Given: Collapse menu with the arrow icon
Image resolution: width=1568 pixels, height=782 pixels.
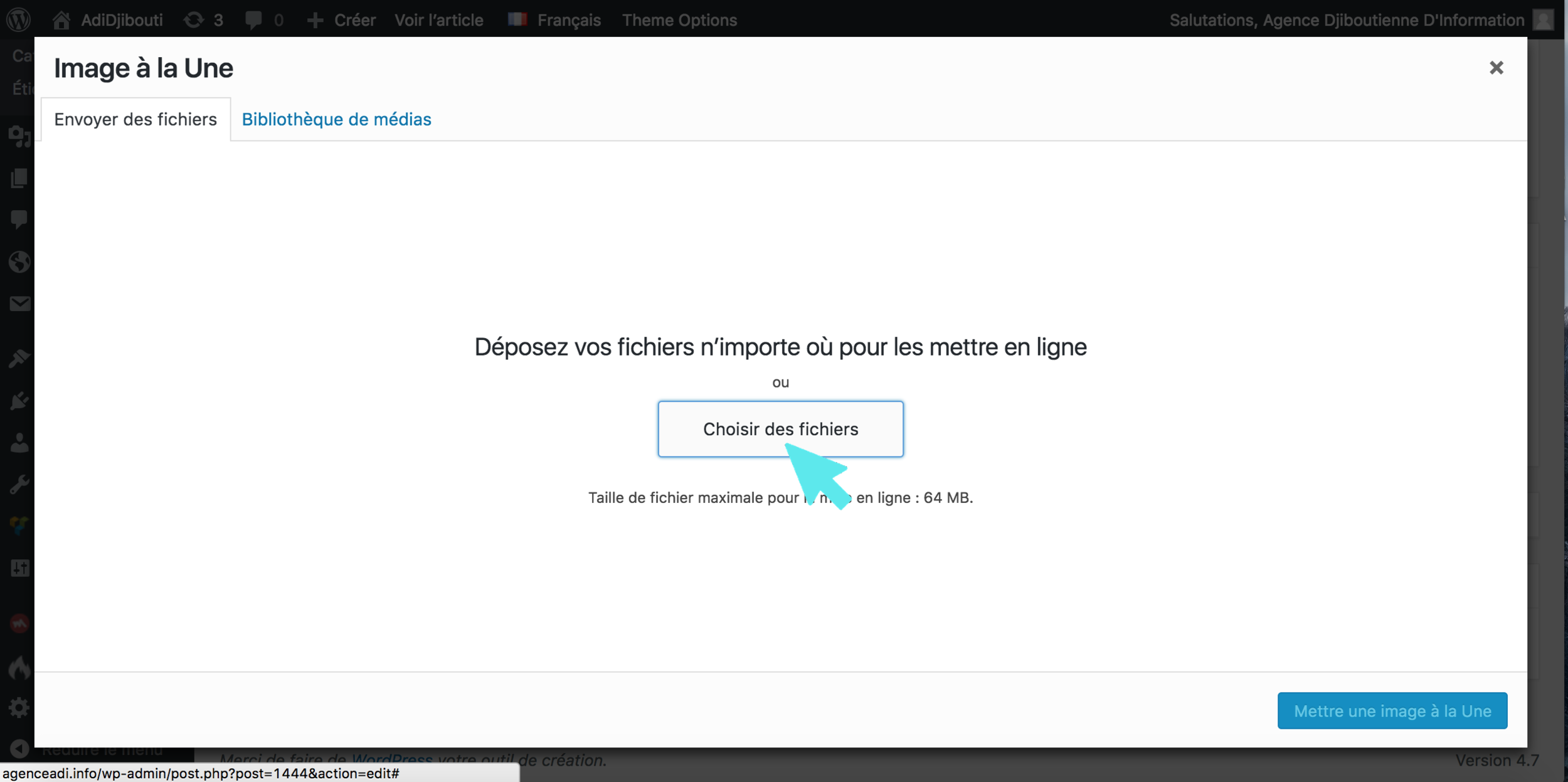Looking at the screenshot, I should pyautogui.click(x=19, y=748).
